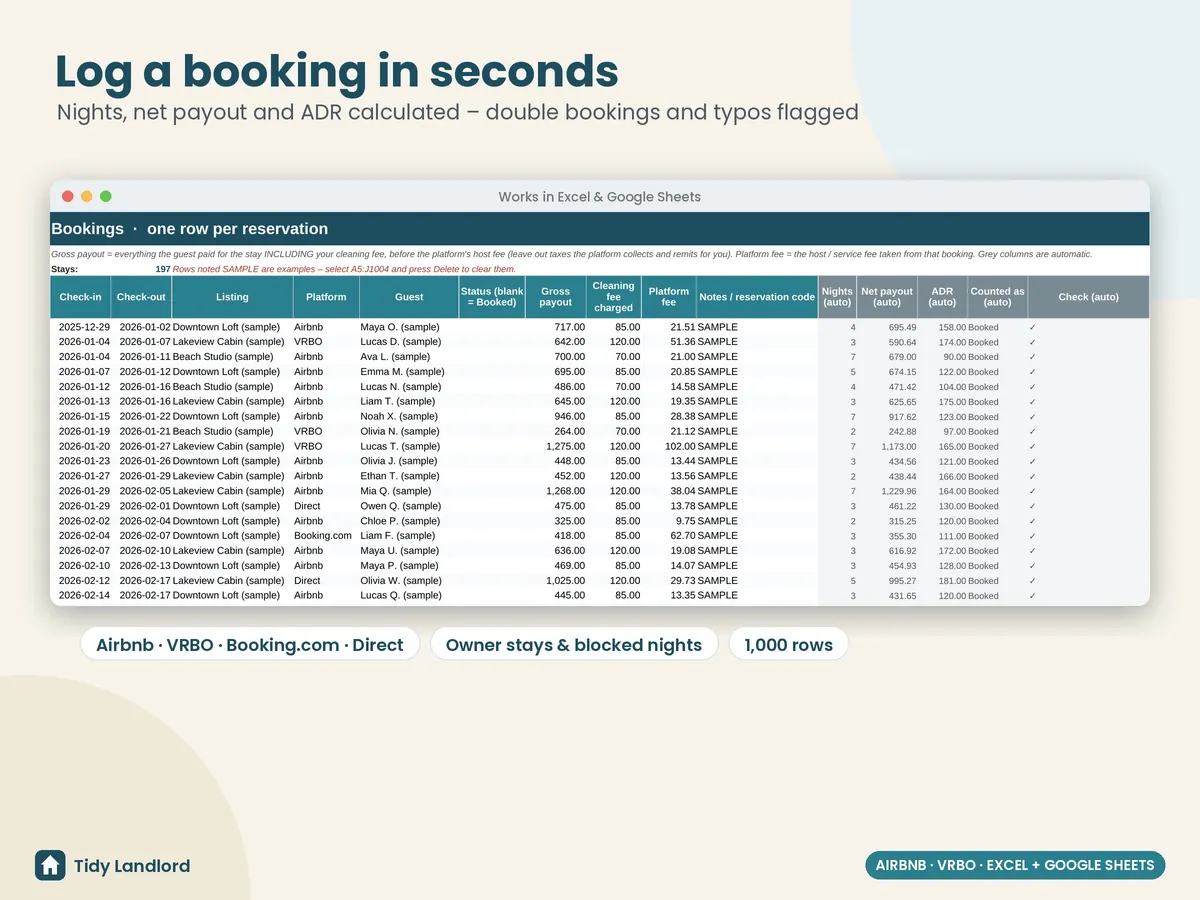The width and height of the screenshot is (1200, 900).
Task: Click guest cell Maya O. (sample)
Action: 400,327
